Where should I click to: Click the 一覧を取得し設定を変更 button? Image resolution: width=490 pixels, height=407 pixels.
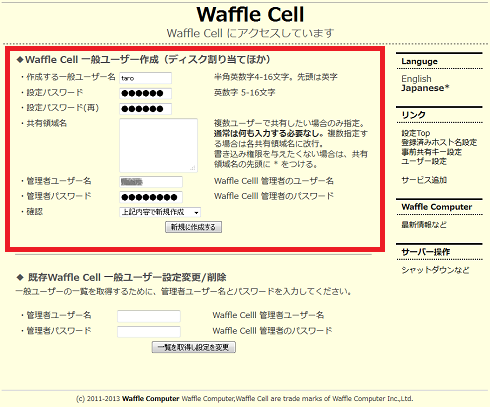click(x=194, y=347)
